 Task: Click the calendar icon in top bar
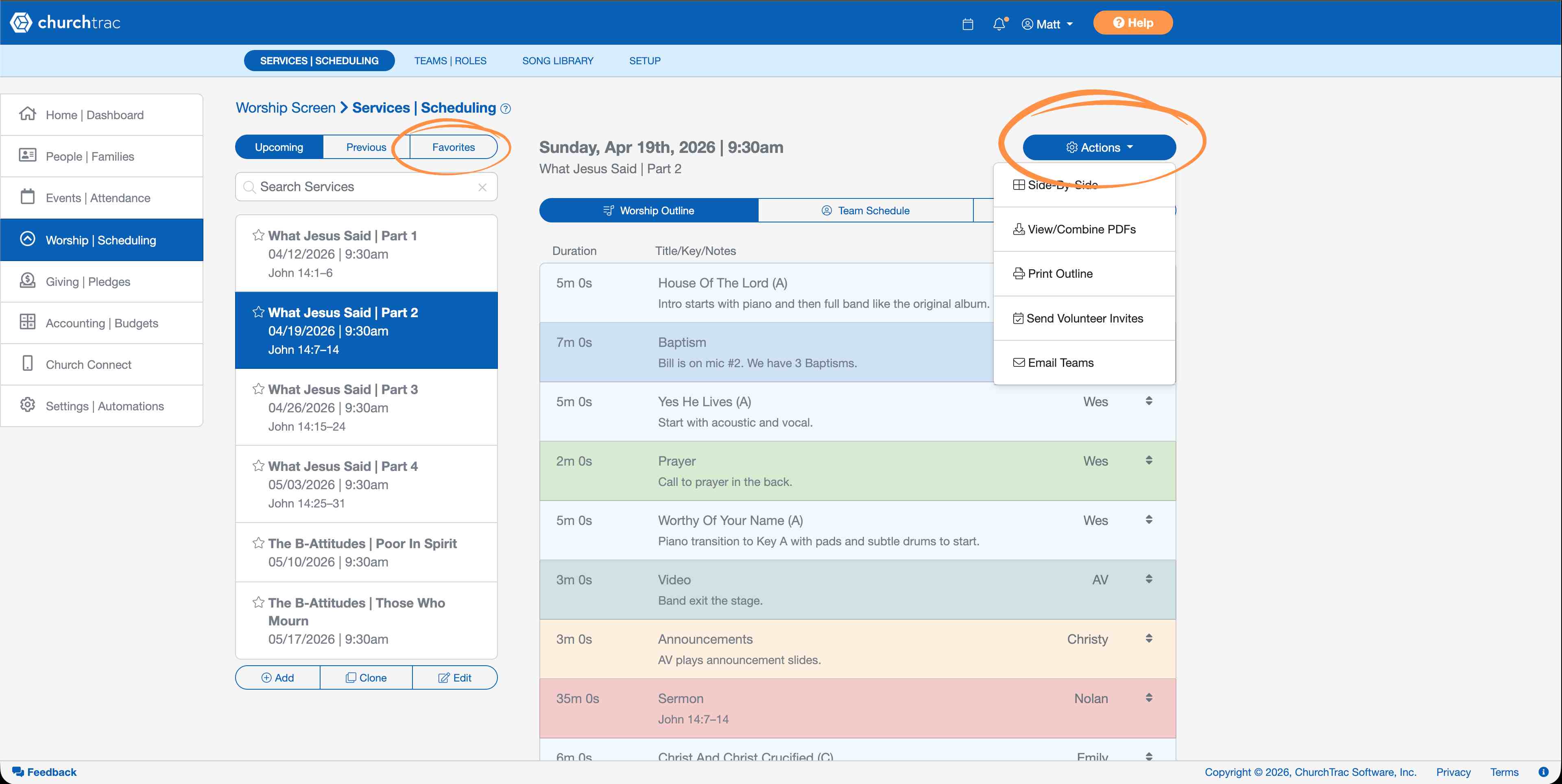point(968,24)
